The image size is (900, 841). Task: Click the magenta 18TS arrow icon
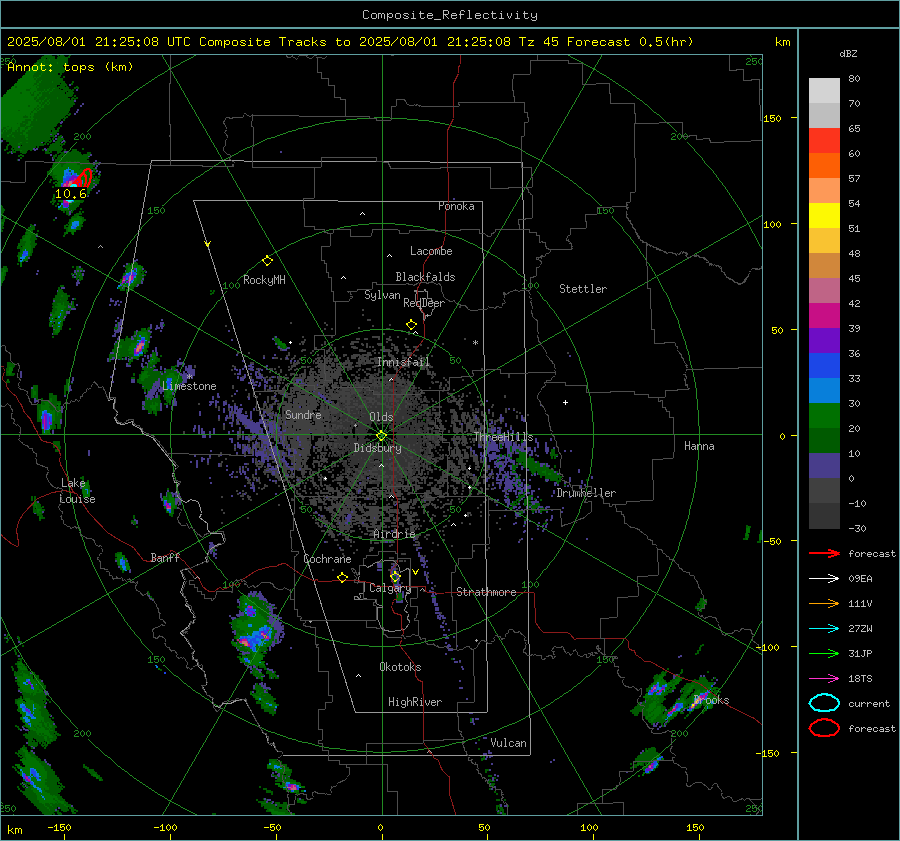pyautogui.click(x=824, y=679)
